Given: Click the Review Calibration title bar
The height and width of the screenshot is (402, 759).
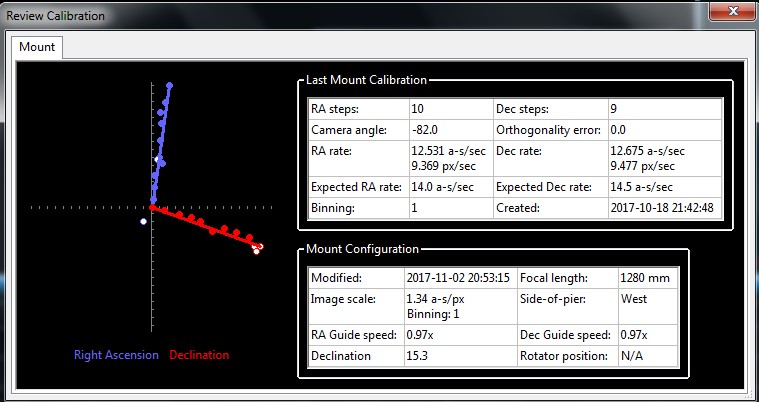Looking at the screenshot, I should coord(300,15).
